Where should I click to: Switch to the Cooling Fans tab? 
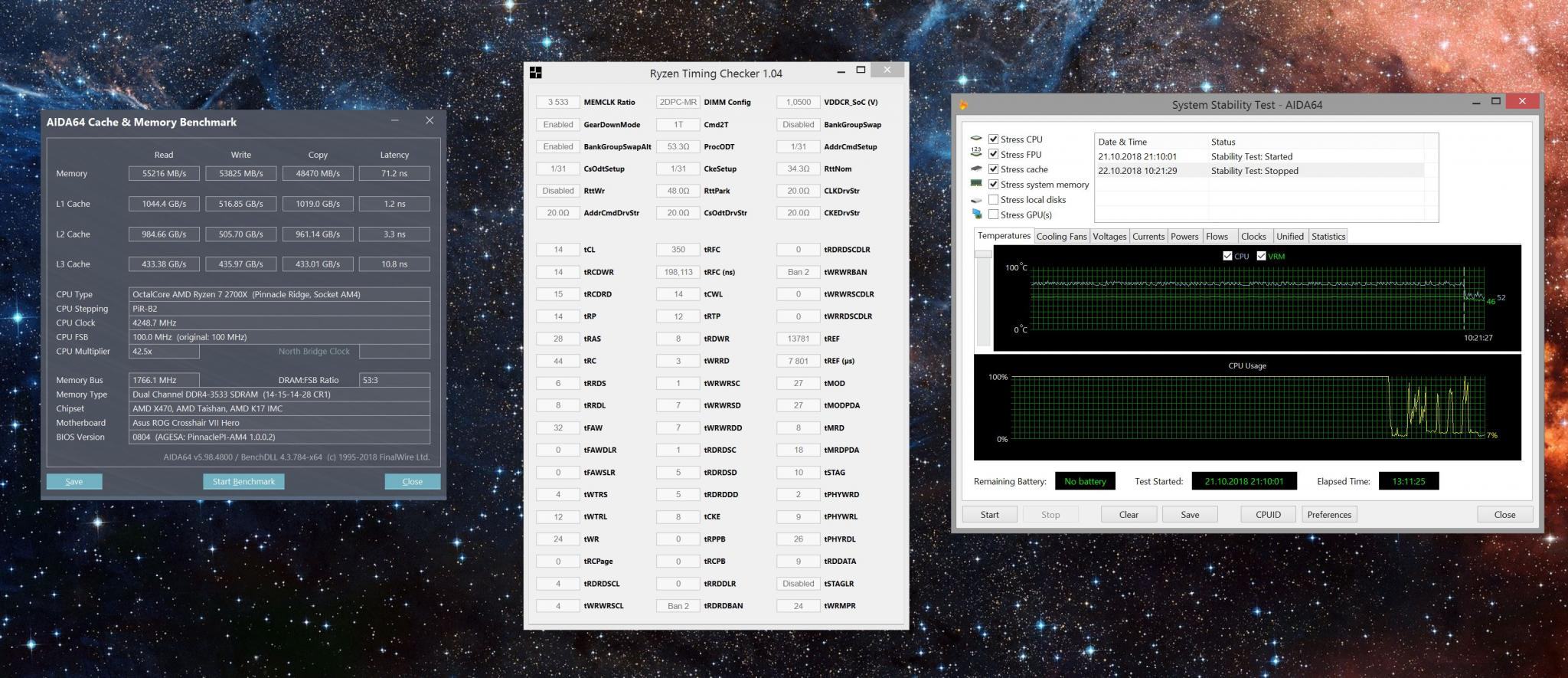click(1061, 237)
